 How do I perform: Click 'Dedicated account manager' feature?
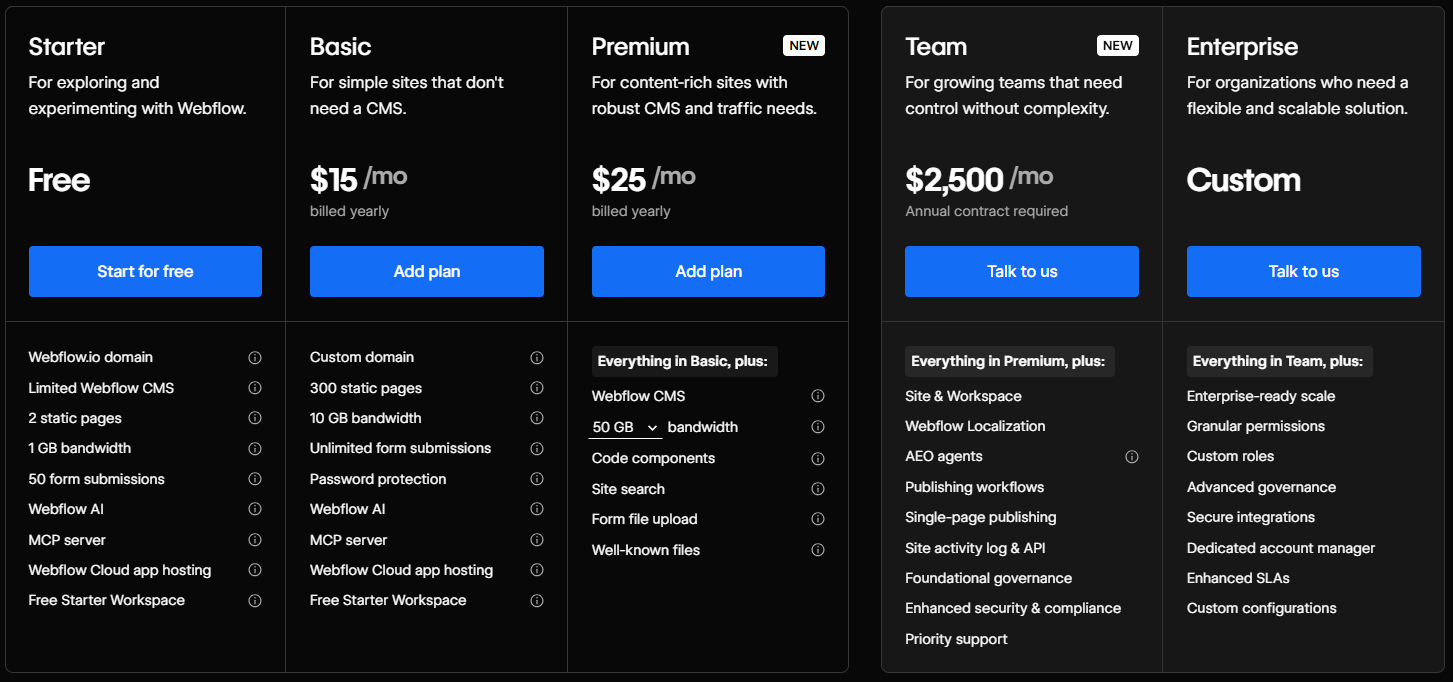pos(1281,548)
